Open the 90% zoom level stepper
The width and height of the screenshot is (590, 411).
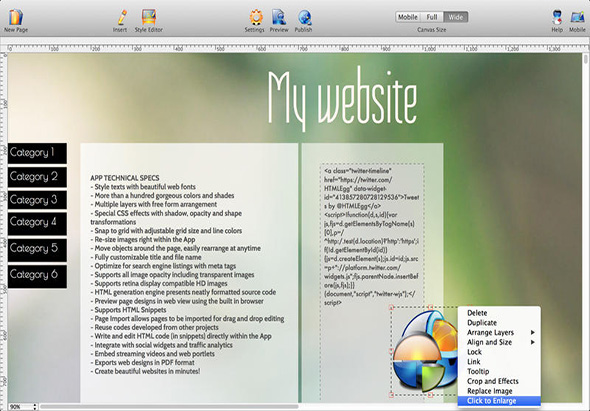click(x=35, y=407)
